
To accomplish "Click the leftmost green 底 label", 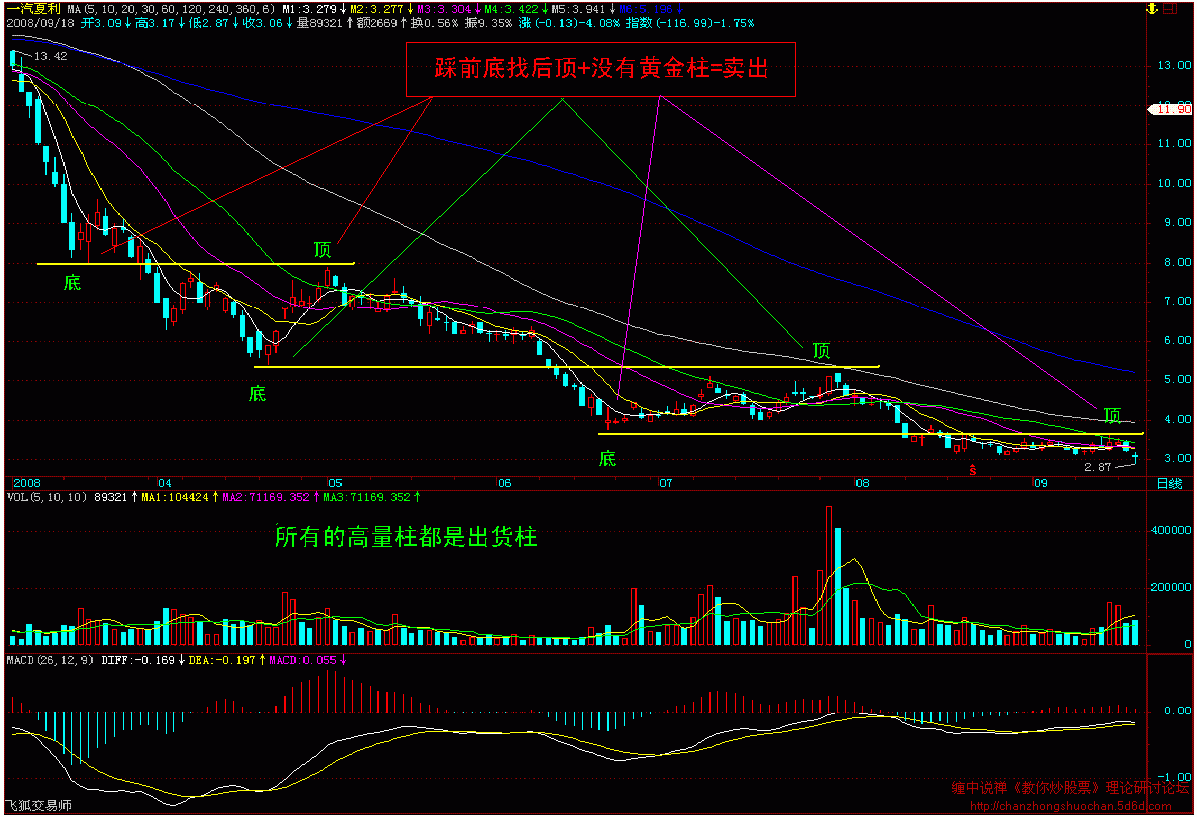I will click(x=72, y=283).
